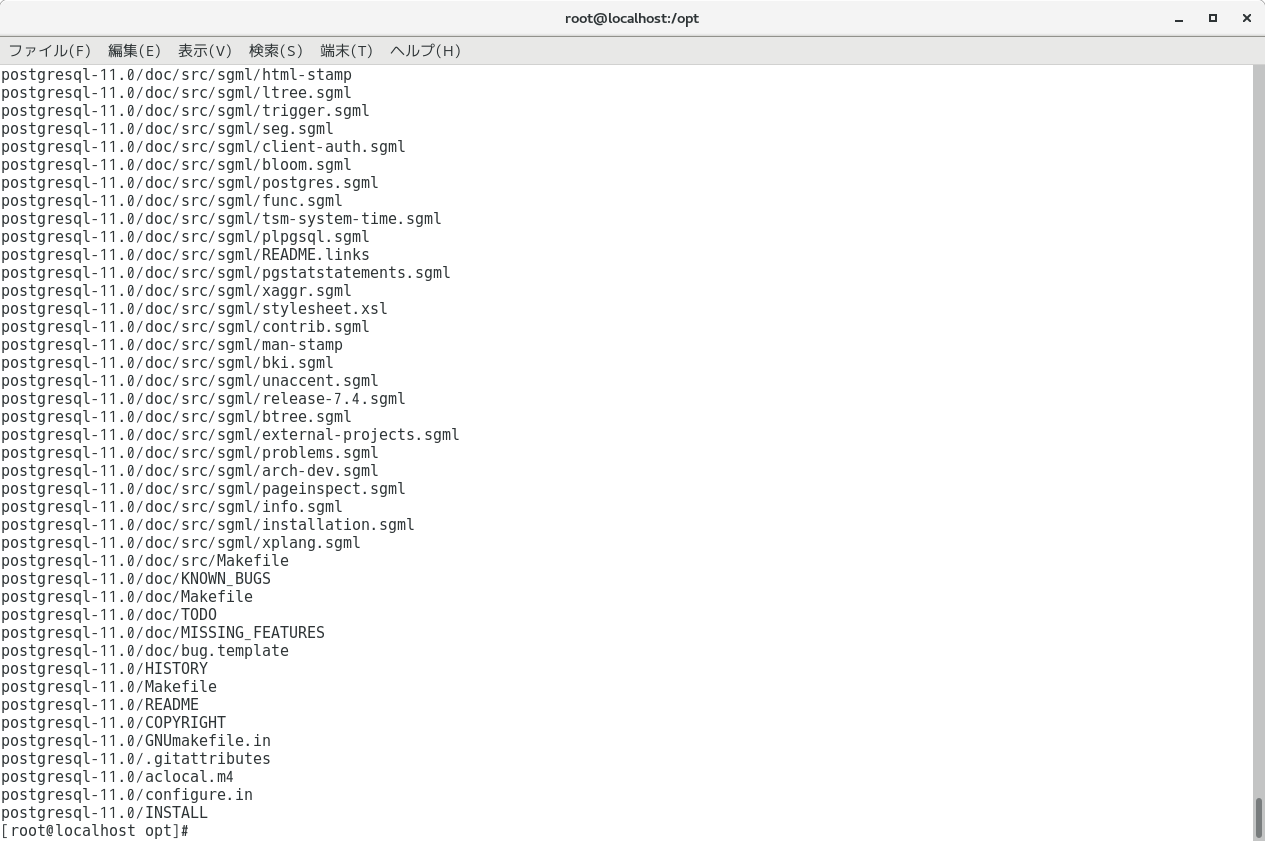The image size is (1265, 841).
Task: Click the line ending xplang.sgml
Action: click(x=181, y=543)
